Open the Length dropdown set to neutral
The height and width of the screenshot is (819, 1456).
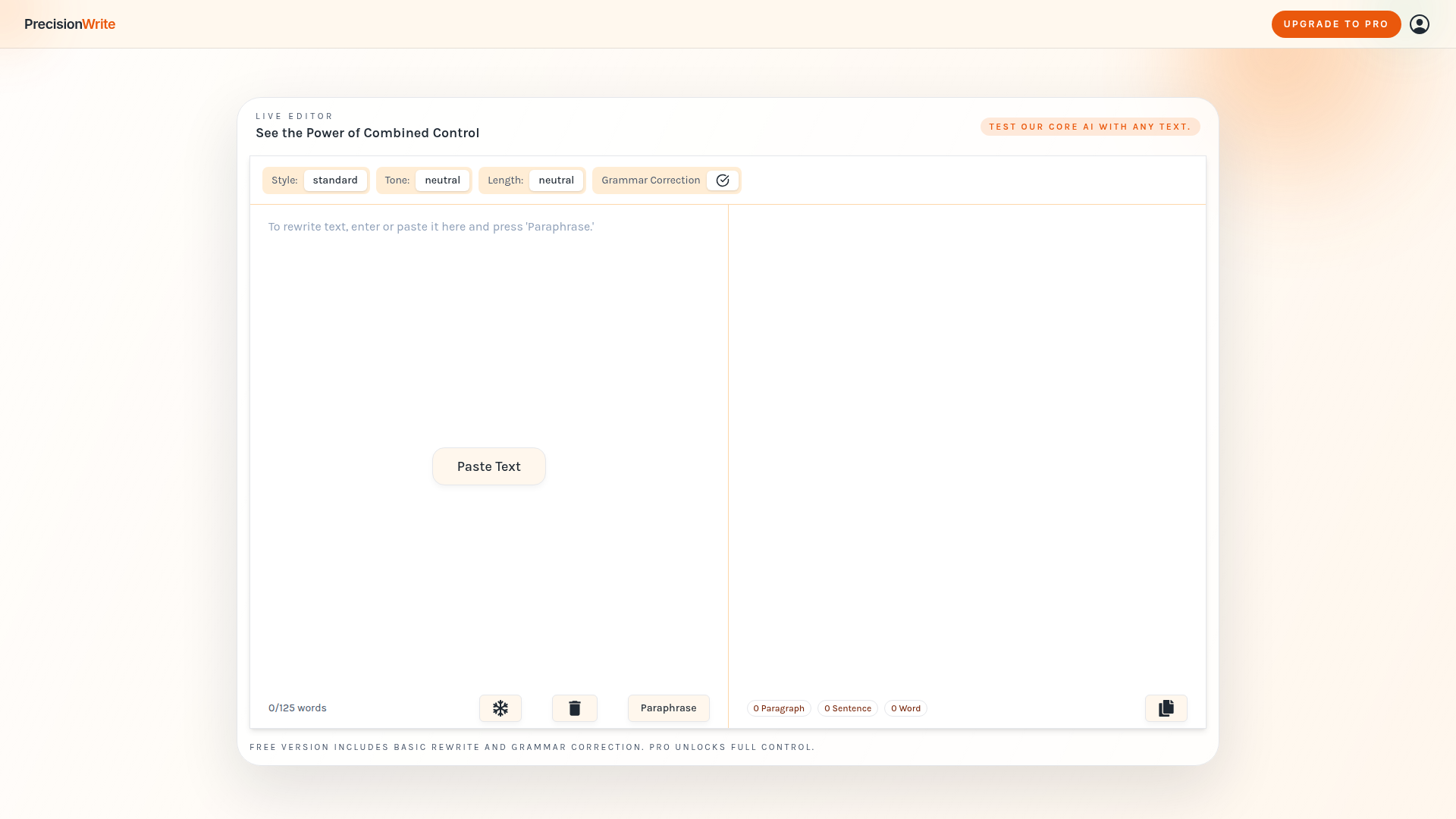point(556,180)
